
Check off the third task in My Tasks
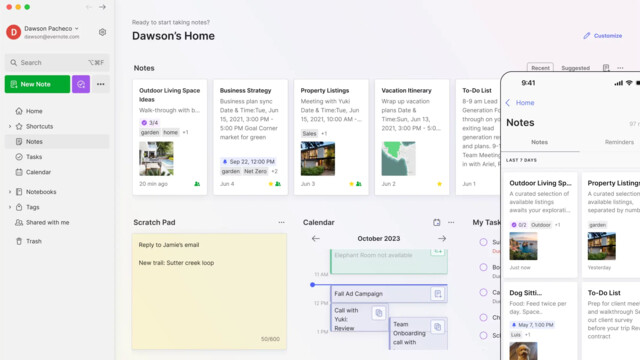[x=483, y=292]
